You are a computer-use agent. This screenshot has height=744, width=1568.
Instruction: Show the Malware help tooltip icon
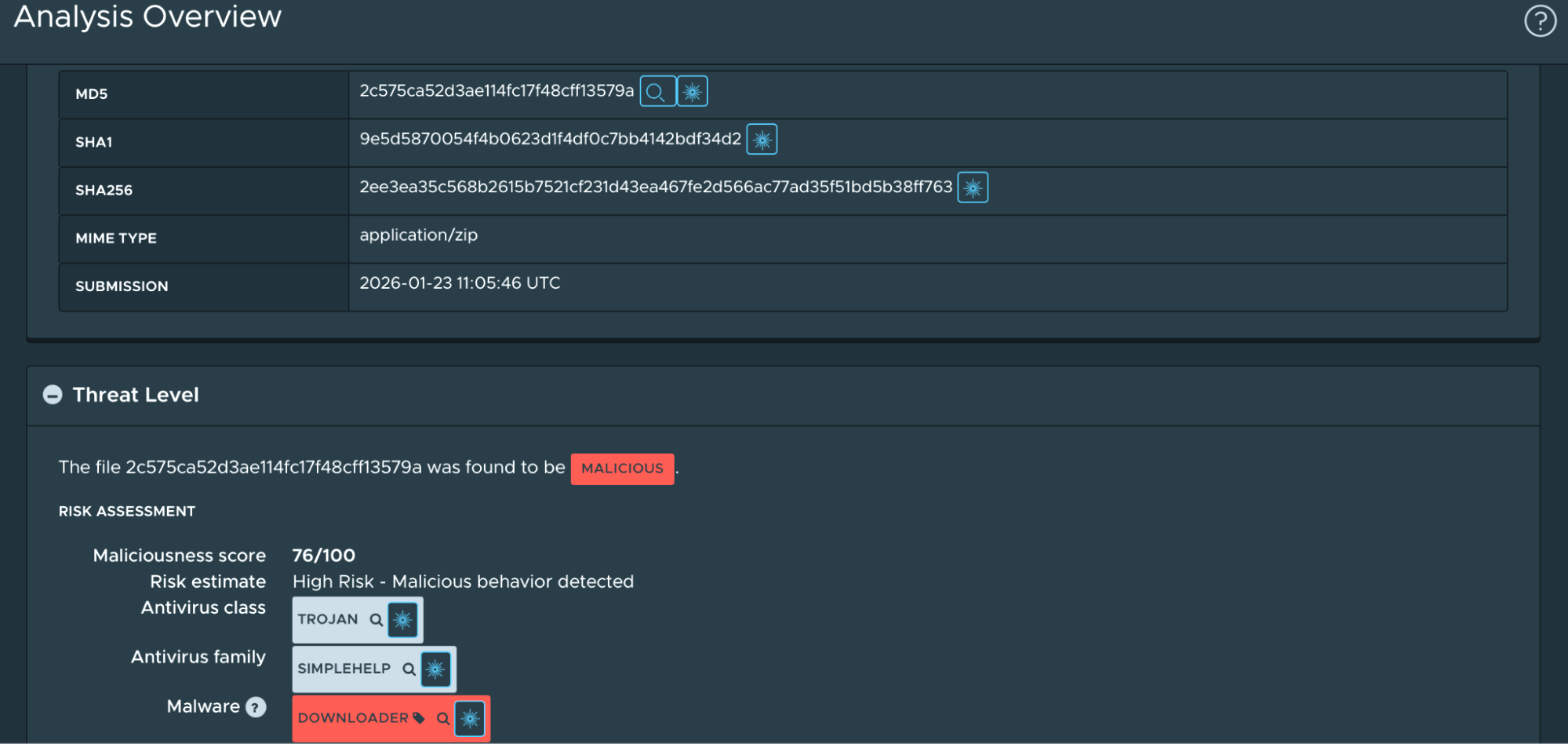256,707
